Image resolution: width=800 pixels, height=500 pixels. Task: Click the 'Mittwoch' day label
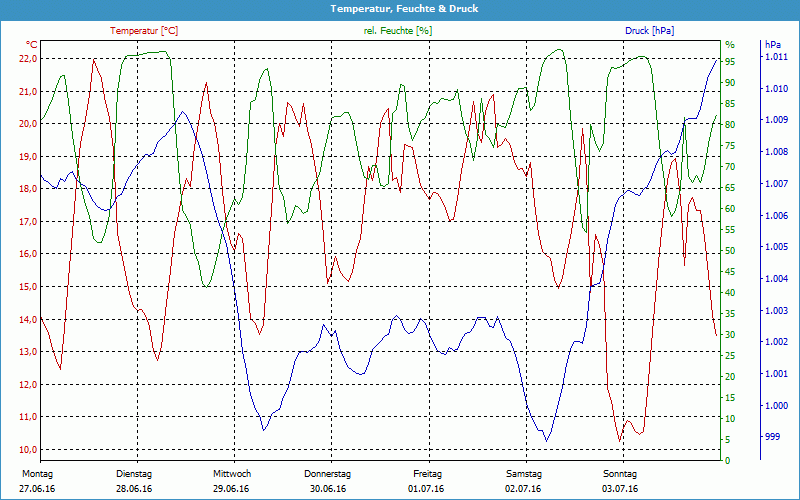[x=232, y=474]
